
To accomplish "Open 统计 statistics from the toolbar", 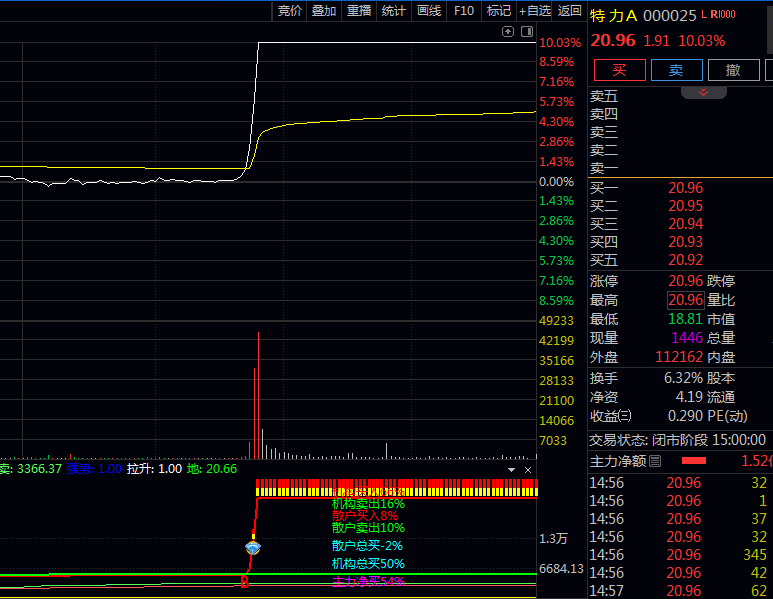I will [394, 11].
